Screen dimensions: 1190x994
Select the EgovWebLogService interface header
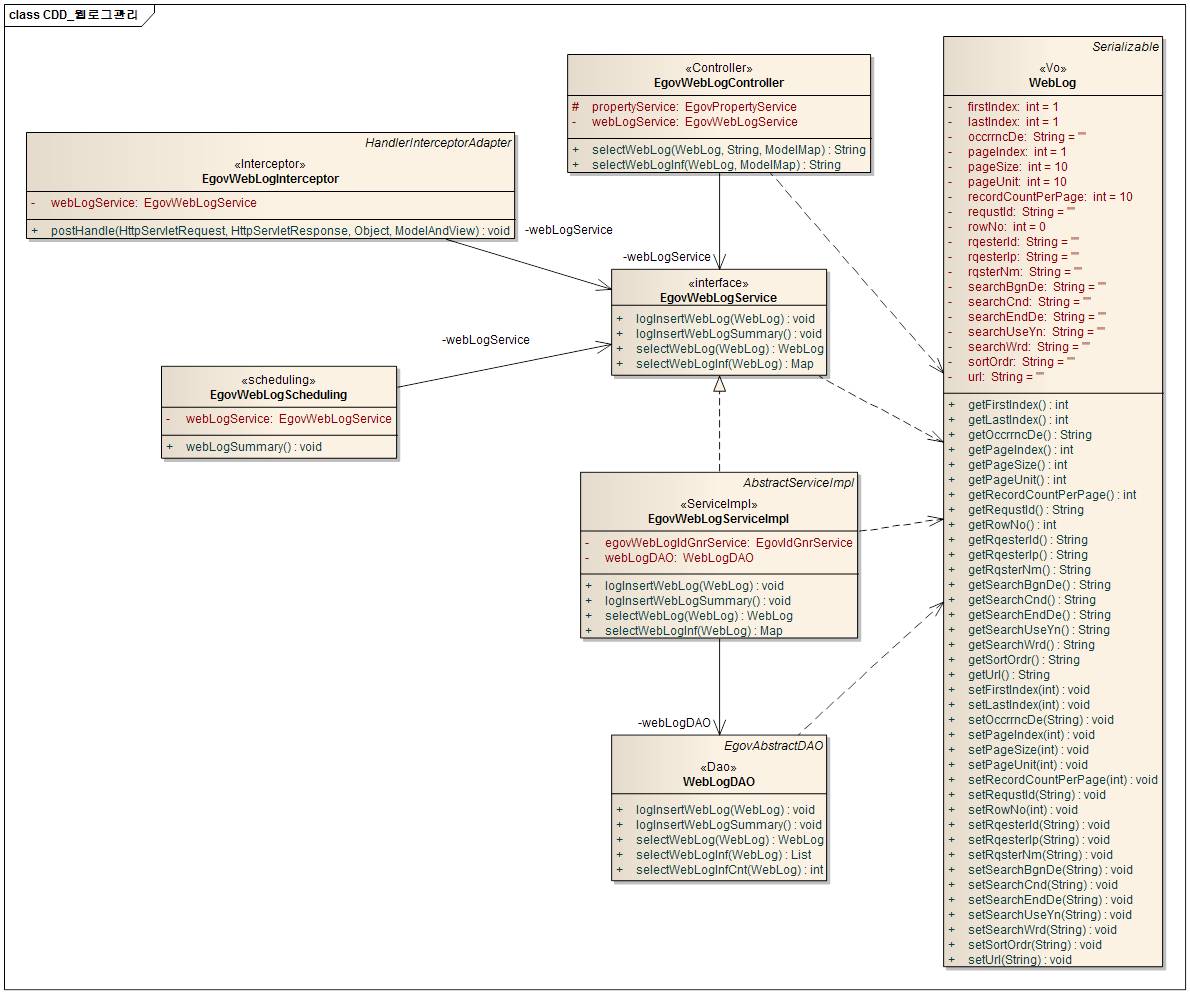tap(718, 297)
